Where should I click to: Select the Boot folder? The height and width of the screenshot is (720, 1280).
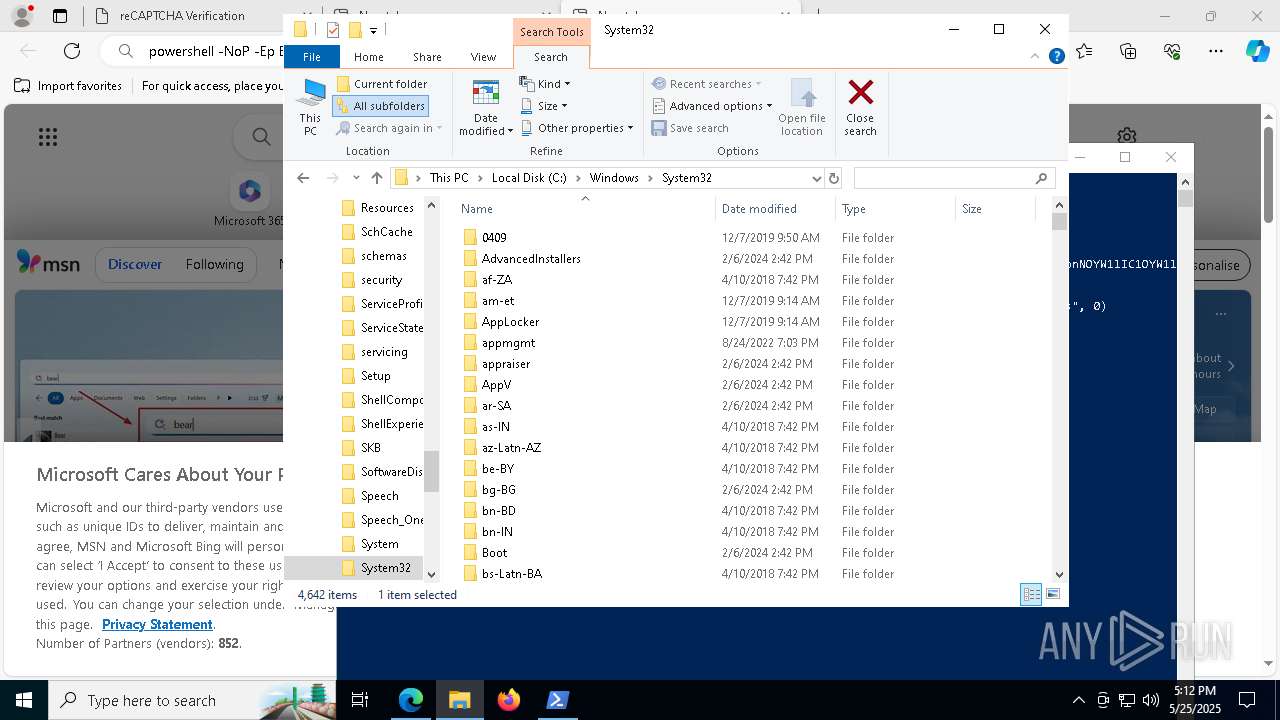click(x=494, y=553)
